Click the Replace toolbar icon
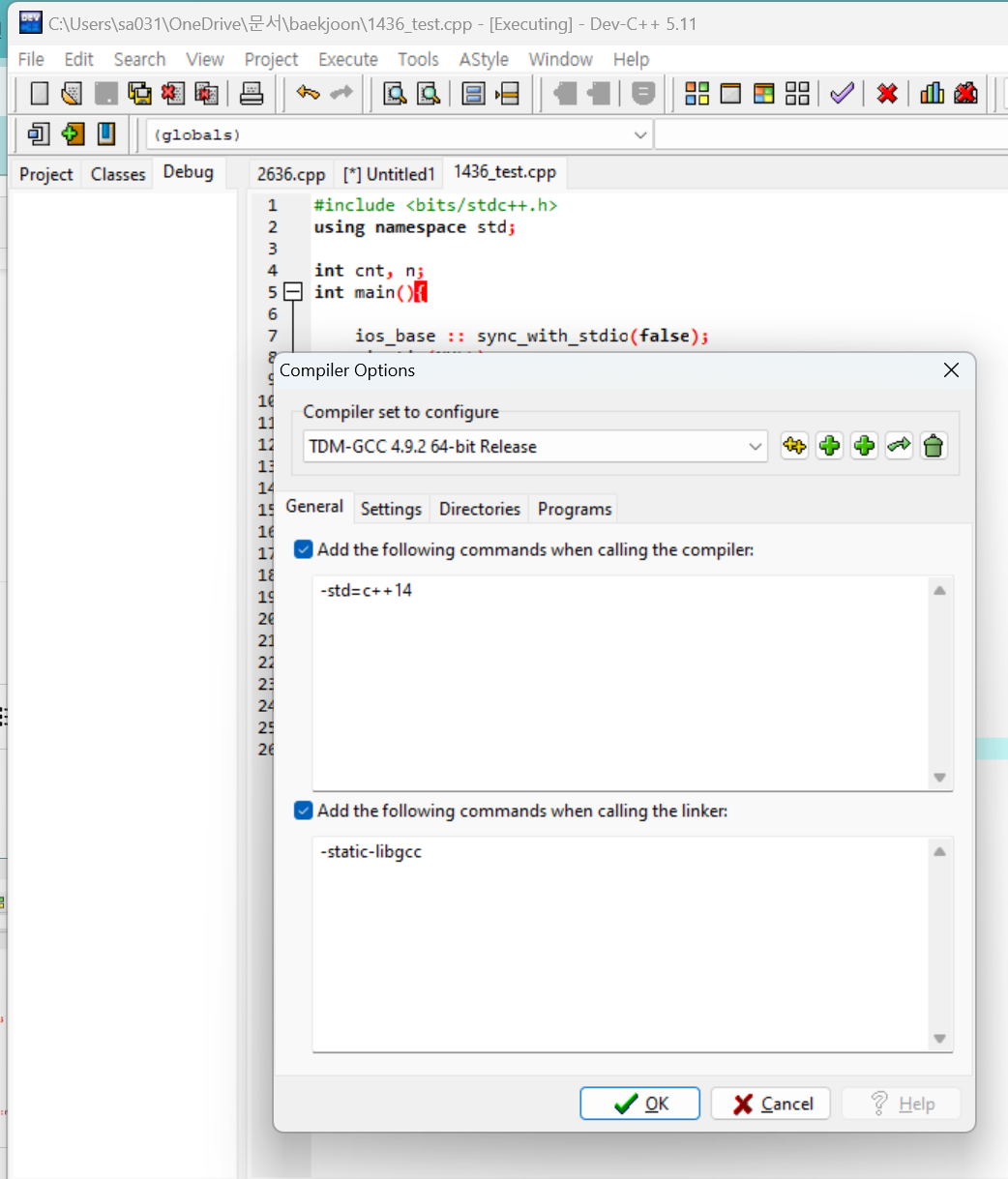 428,94
